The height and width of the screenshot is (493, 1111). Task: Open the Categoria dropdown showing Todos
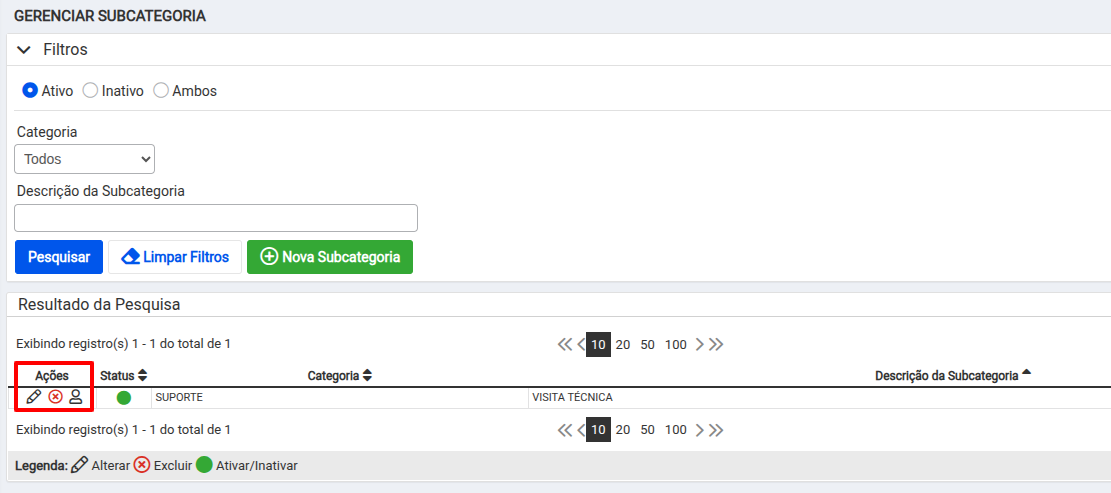(x=84, y=159)
